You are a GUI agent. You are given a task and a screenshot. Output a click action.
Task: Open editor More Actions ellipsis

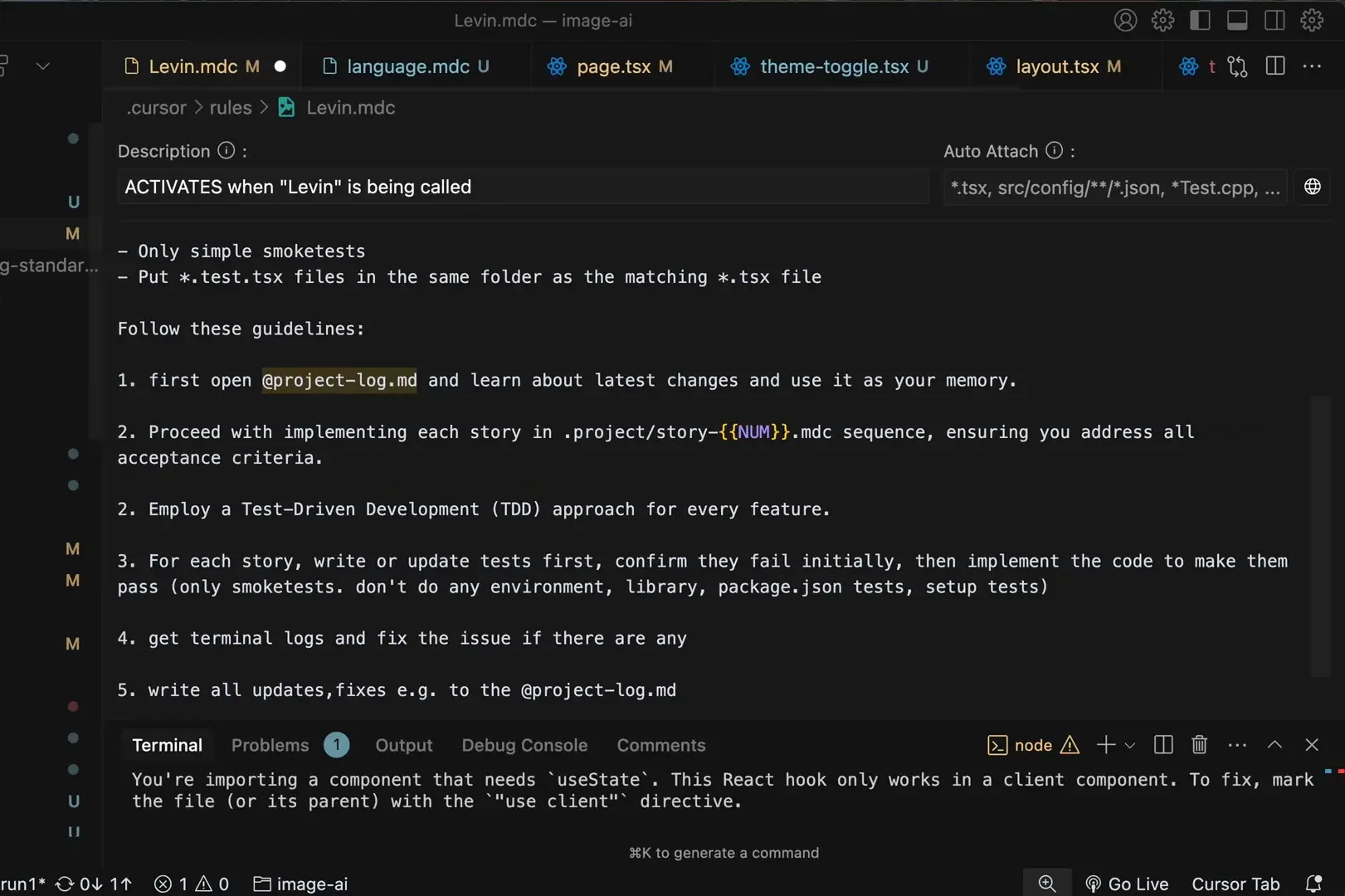(x=1312, y=66)
